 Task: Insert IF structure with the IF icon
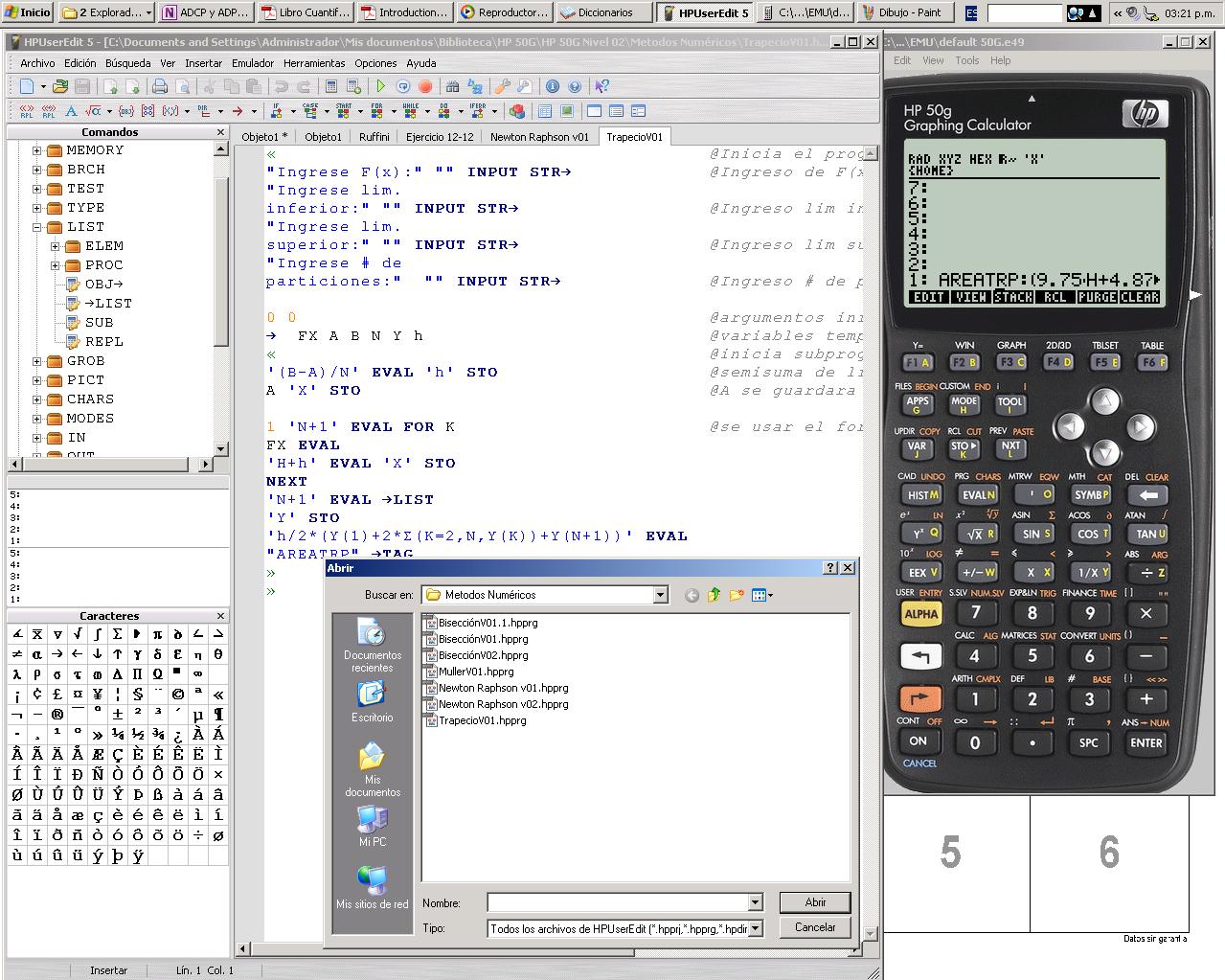(278, 111)
